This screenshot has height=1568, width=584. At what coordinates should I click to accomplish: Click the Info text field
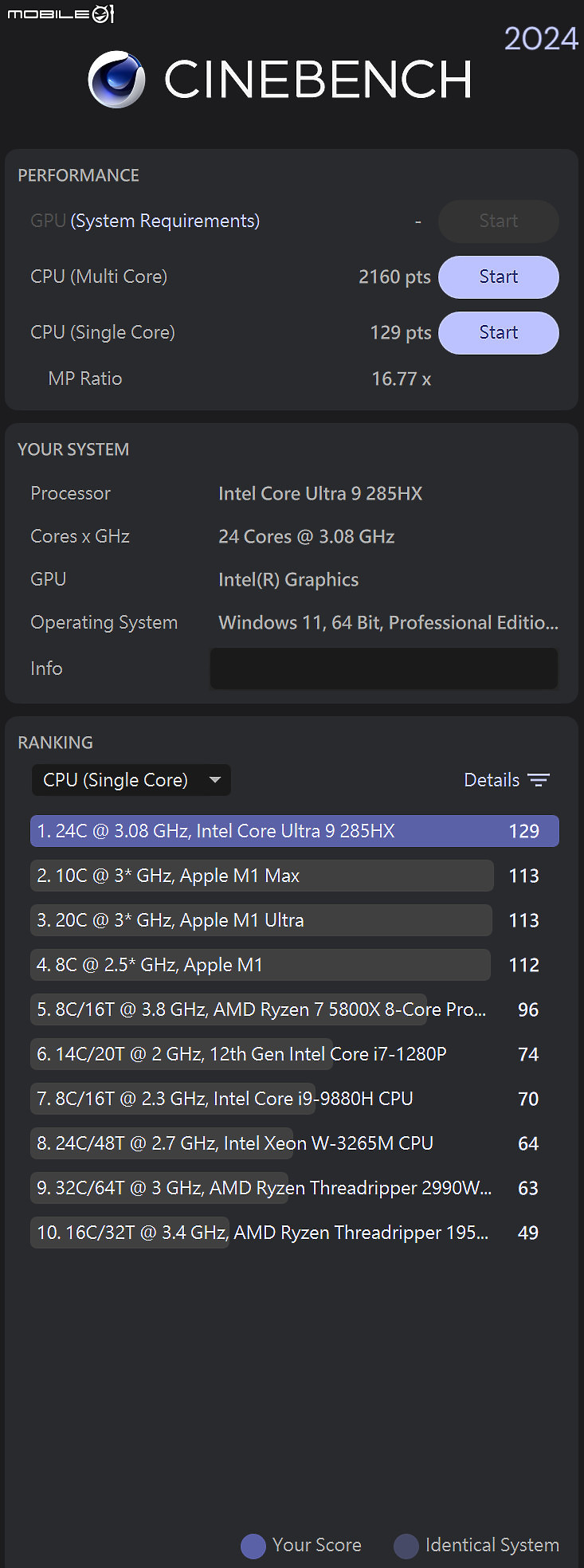coord(384,668)
